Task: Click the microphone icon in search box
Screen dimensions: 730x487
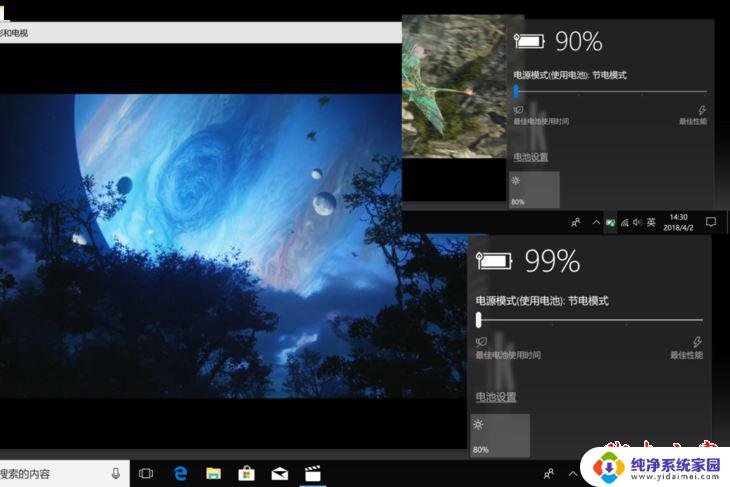Action: [x=116, y=474]
